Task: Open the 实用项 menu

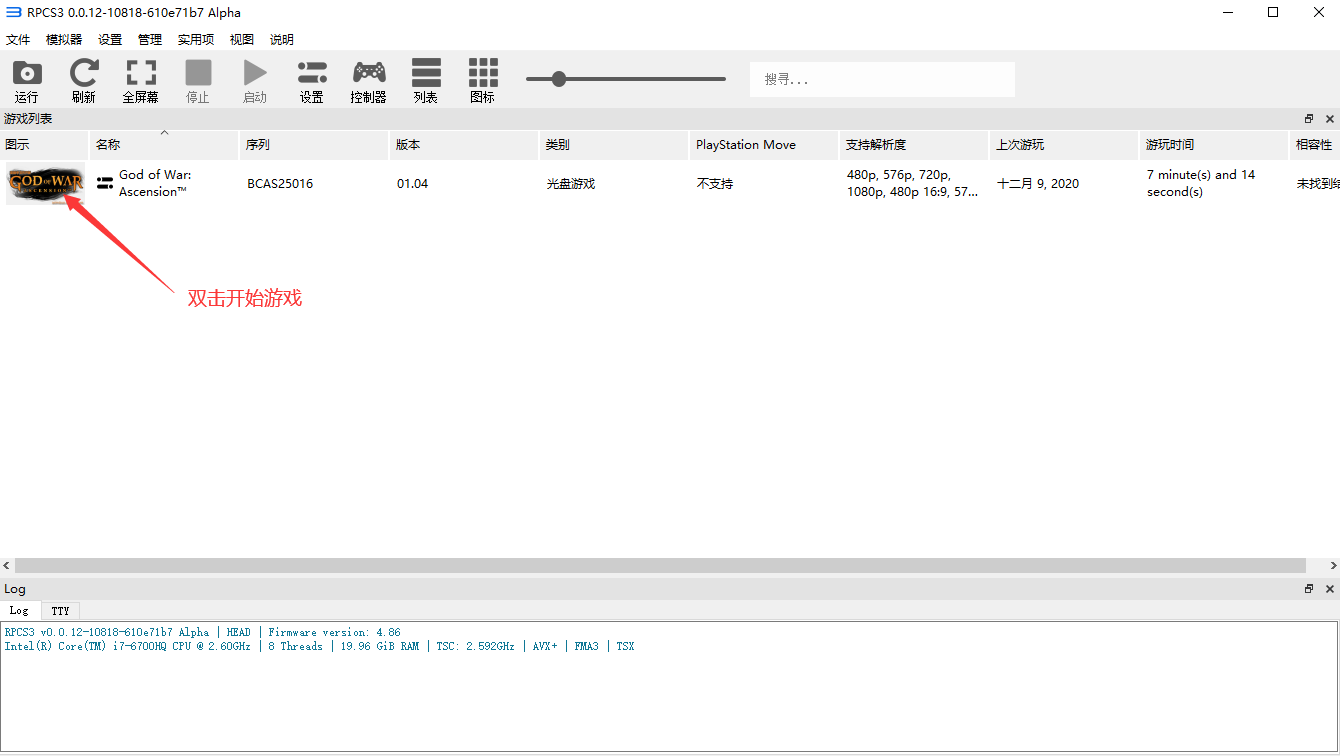Action: [x=196, y=40]
